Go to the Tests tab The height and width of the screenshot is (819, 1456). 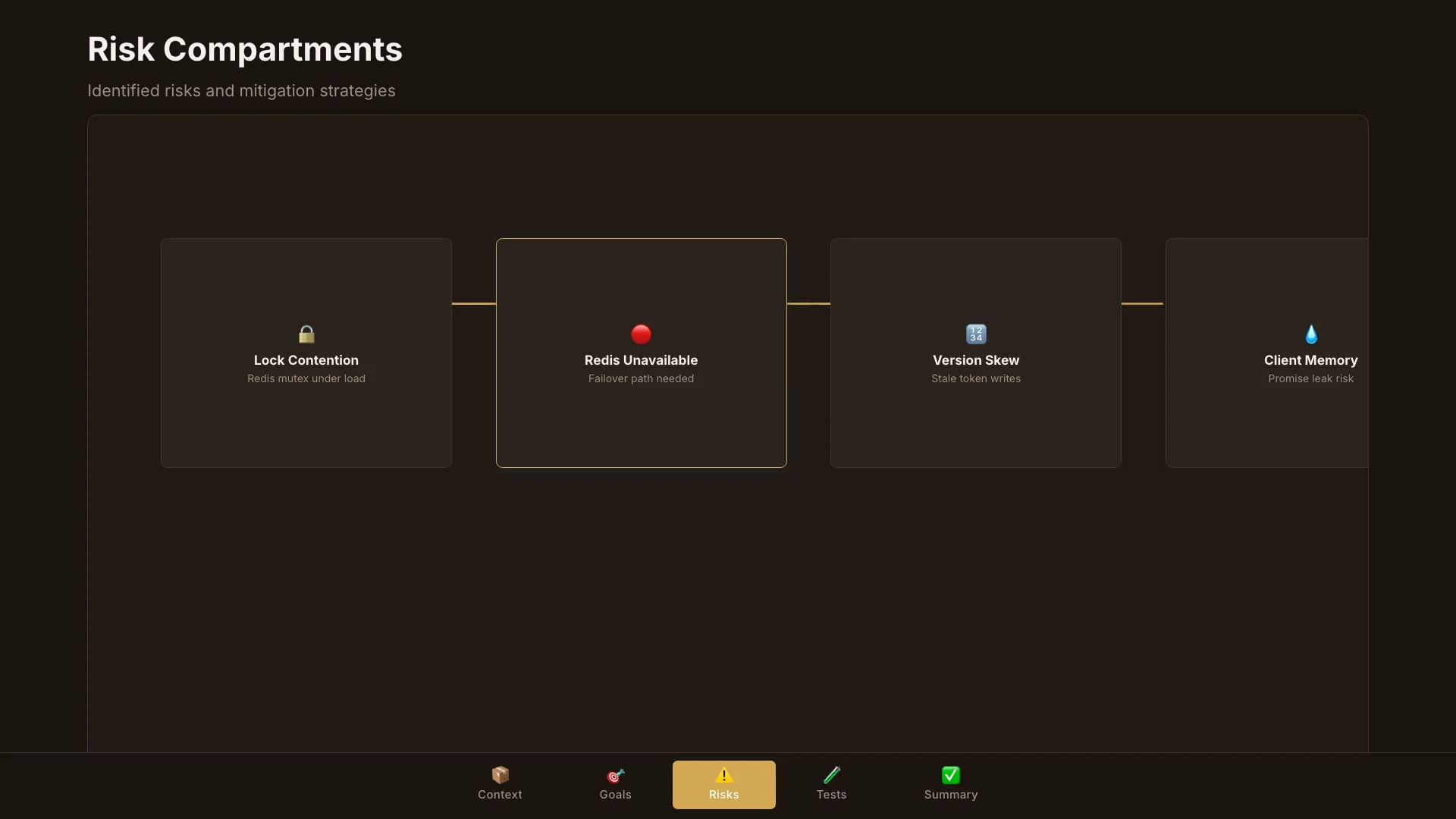coord(832,785)
